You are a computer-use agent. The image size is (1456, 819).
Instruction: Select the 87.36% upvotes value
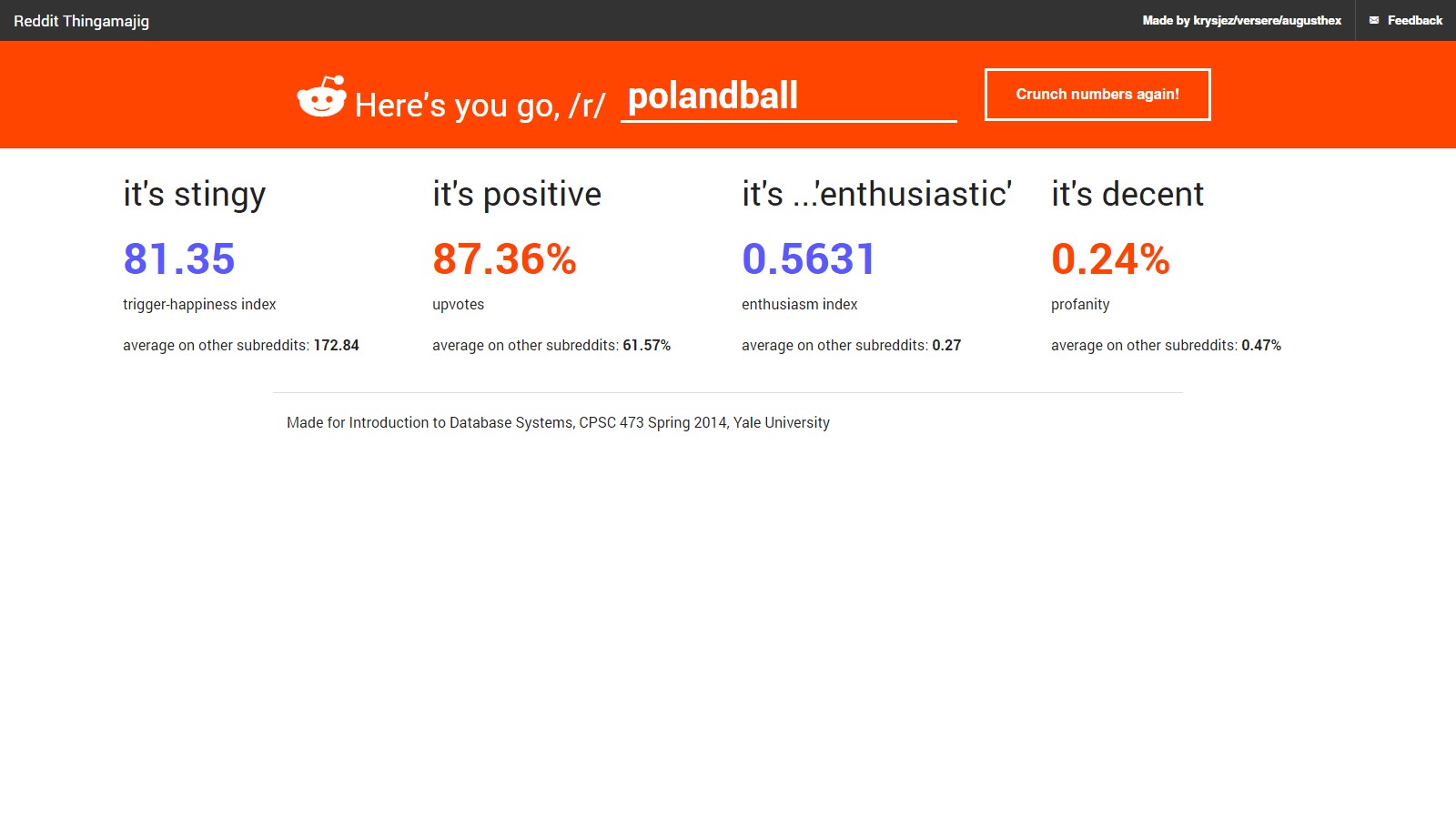coord(504,258)
